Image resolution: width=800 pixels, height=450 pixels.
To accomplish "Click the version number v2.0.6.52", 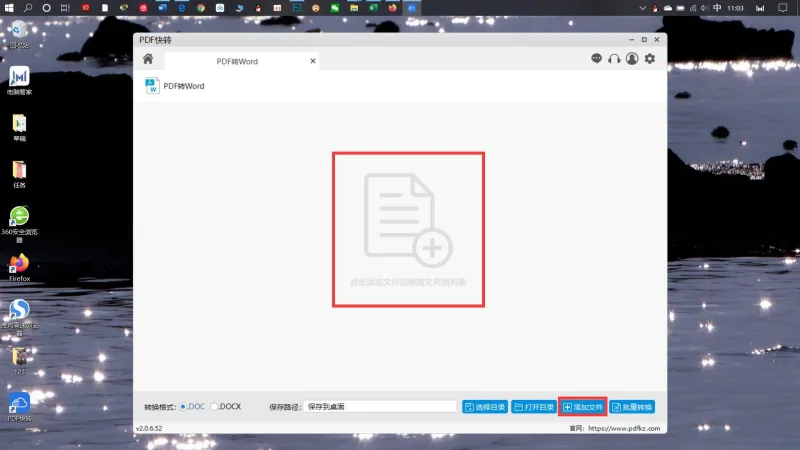I will coord(149,429).
